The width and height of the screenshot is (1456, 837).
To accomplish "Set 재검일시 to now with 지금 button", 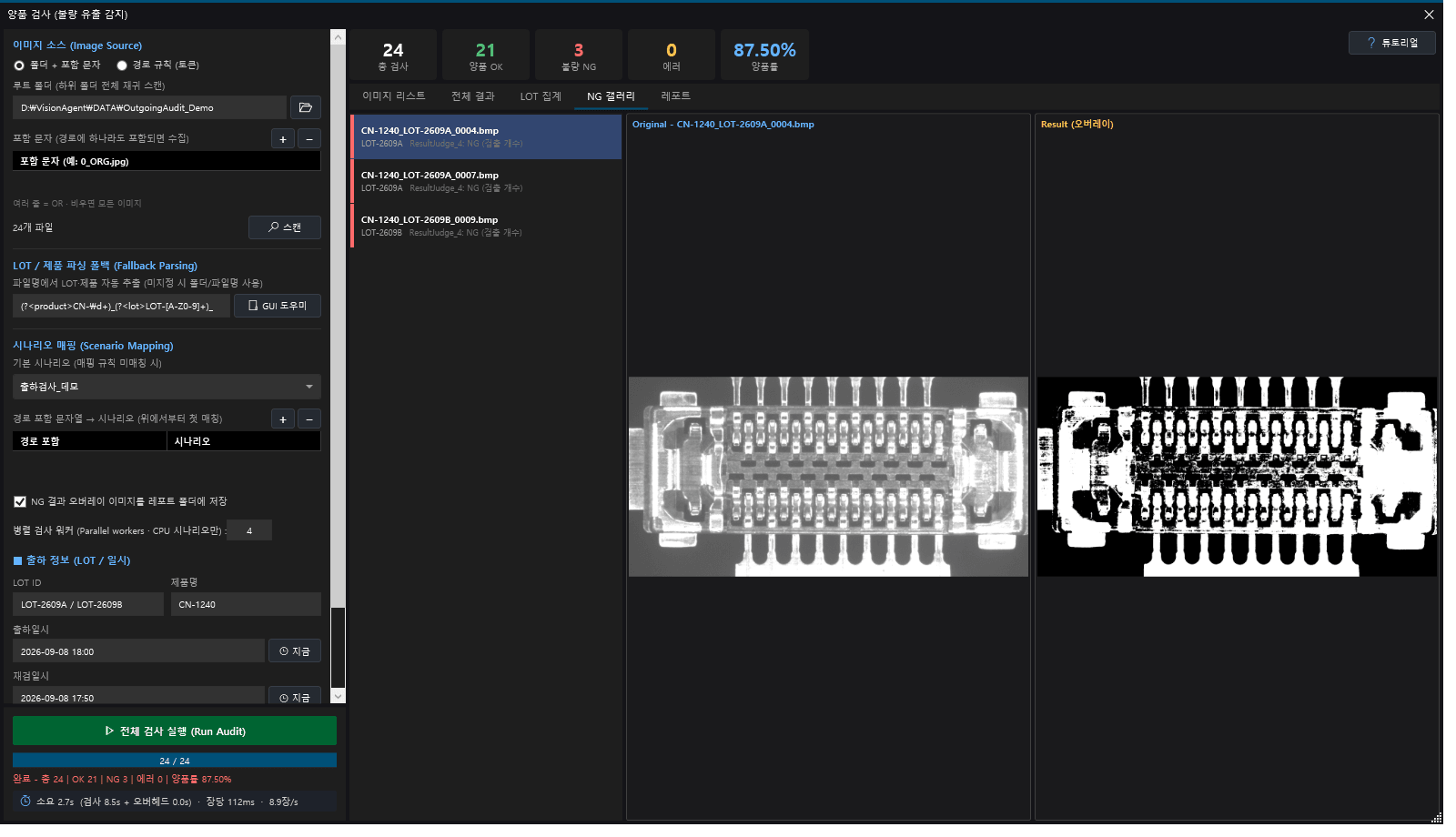I will point(295,697).
